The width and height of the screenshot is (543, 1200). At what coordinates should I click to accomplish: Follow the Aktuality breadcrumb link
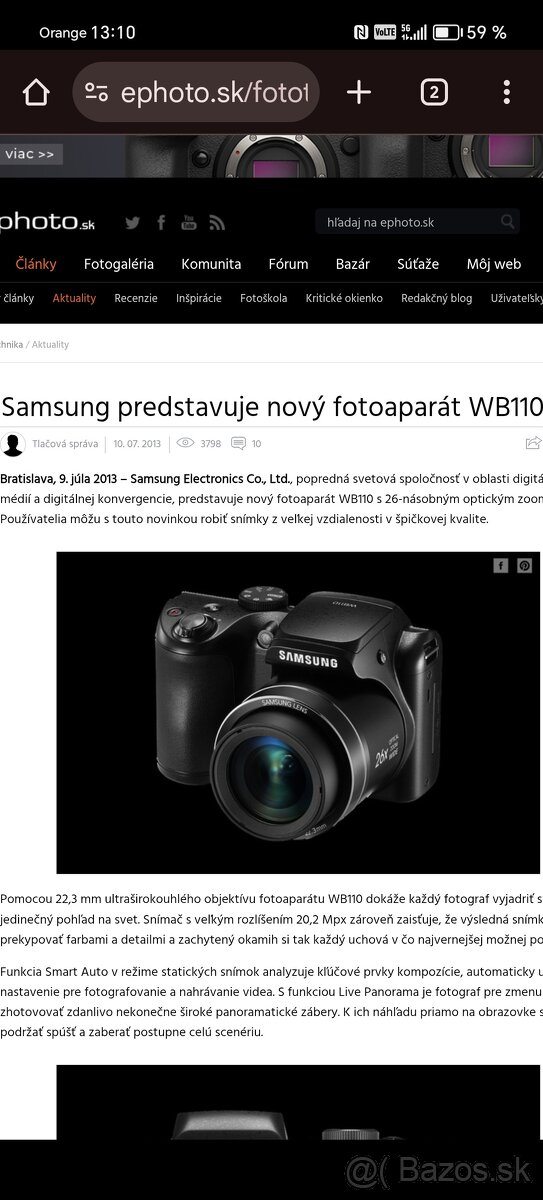tap(50, 344)
